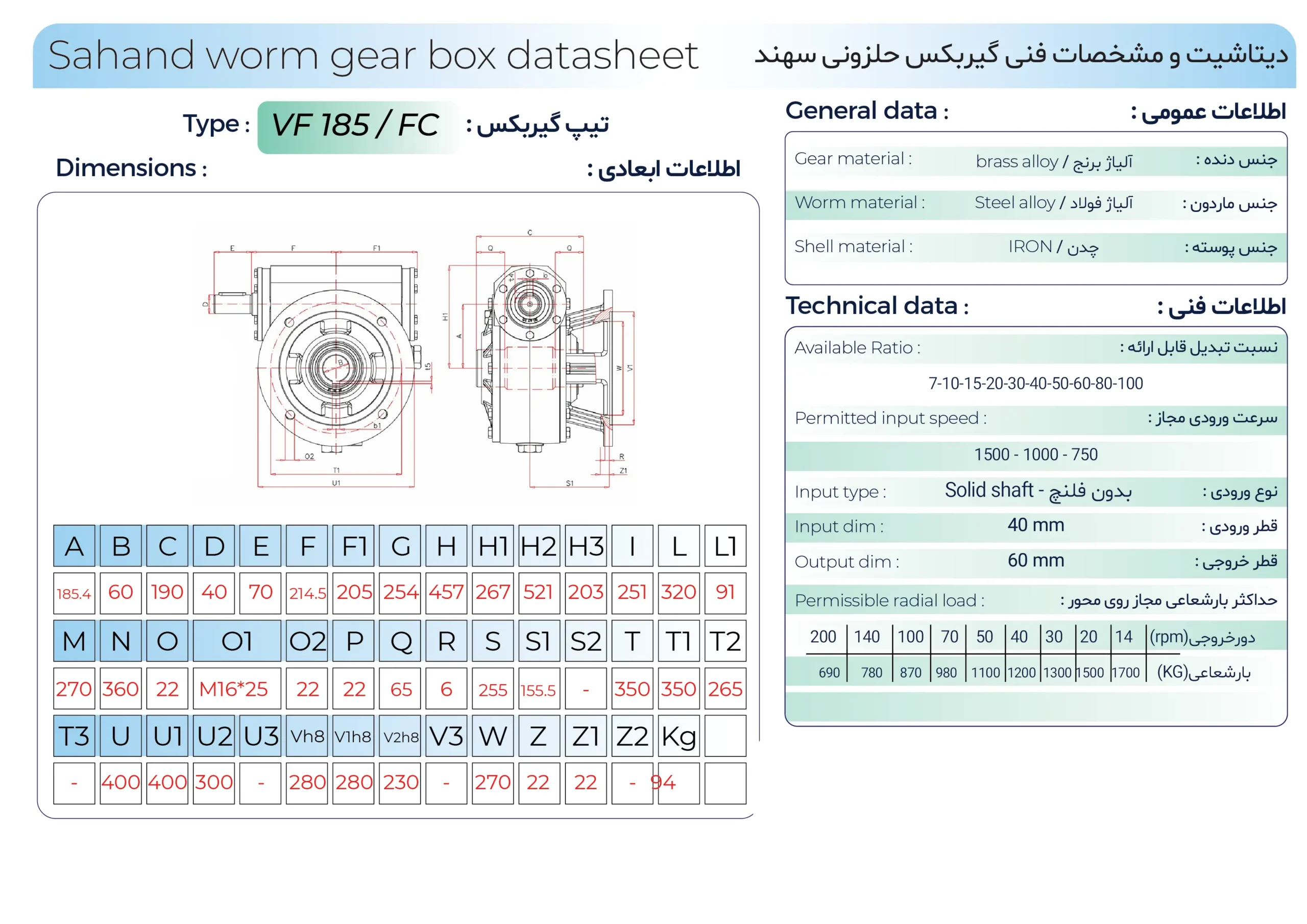Select input dim value '40 mm'

(x=1035, y=525)
